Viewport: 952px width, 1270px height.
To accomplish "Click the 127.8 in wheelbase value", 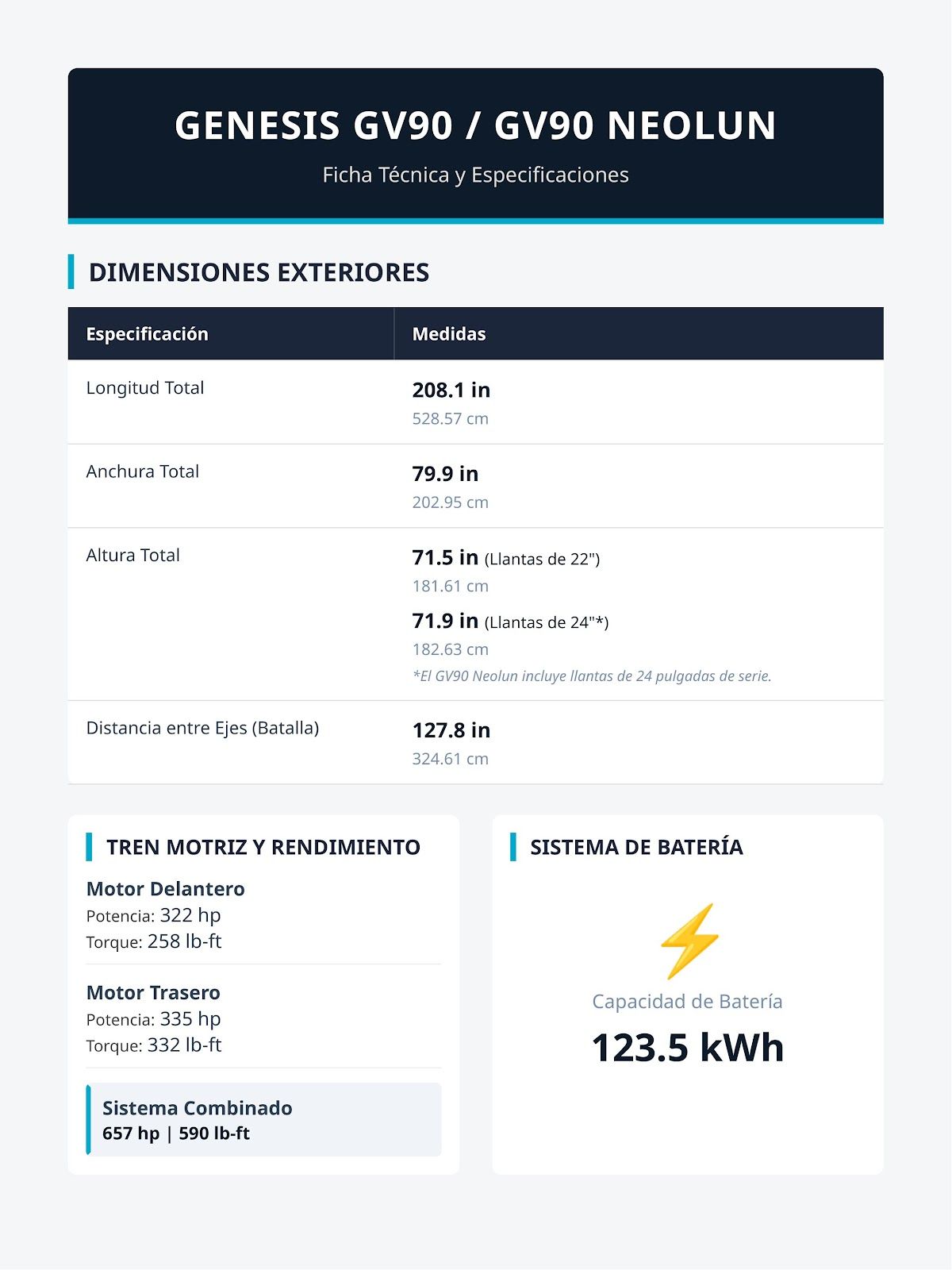I will (451, 730).
